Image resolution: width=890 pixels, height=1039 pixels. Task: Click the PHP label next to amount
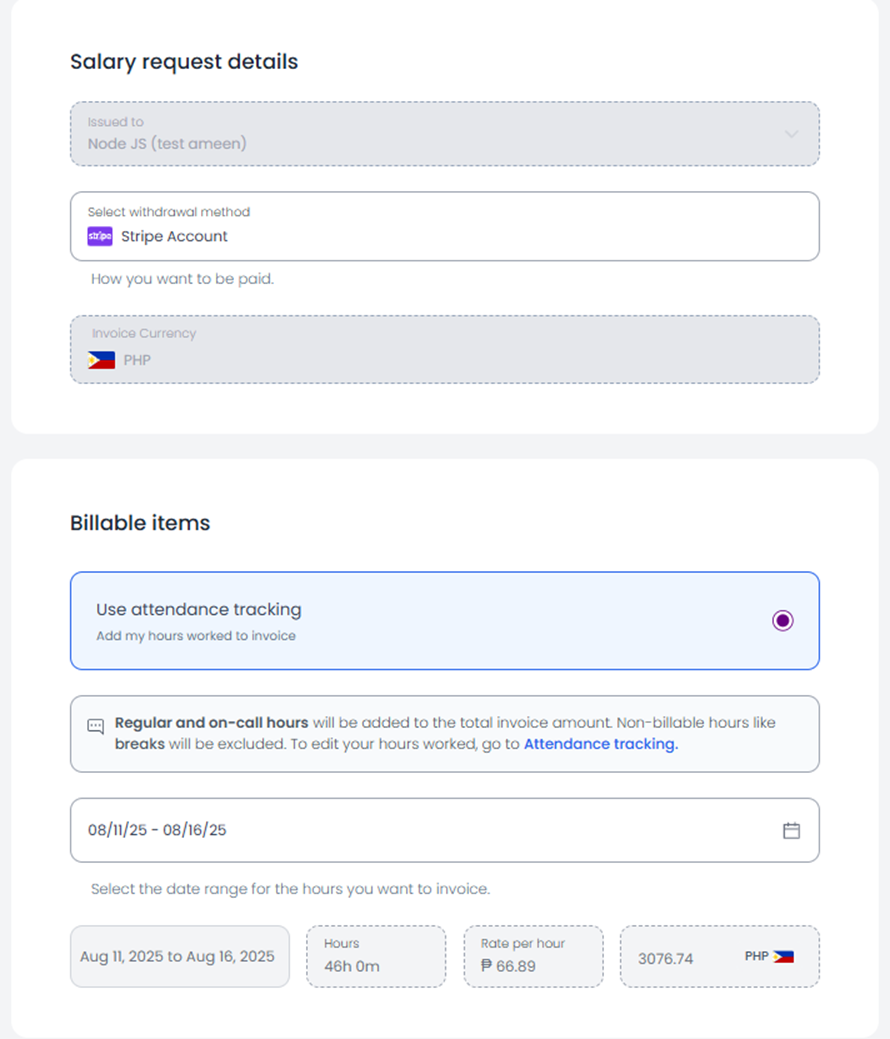coord(756,956)
